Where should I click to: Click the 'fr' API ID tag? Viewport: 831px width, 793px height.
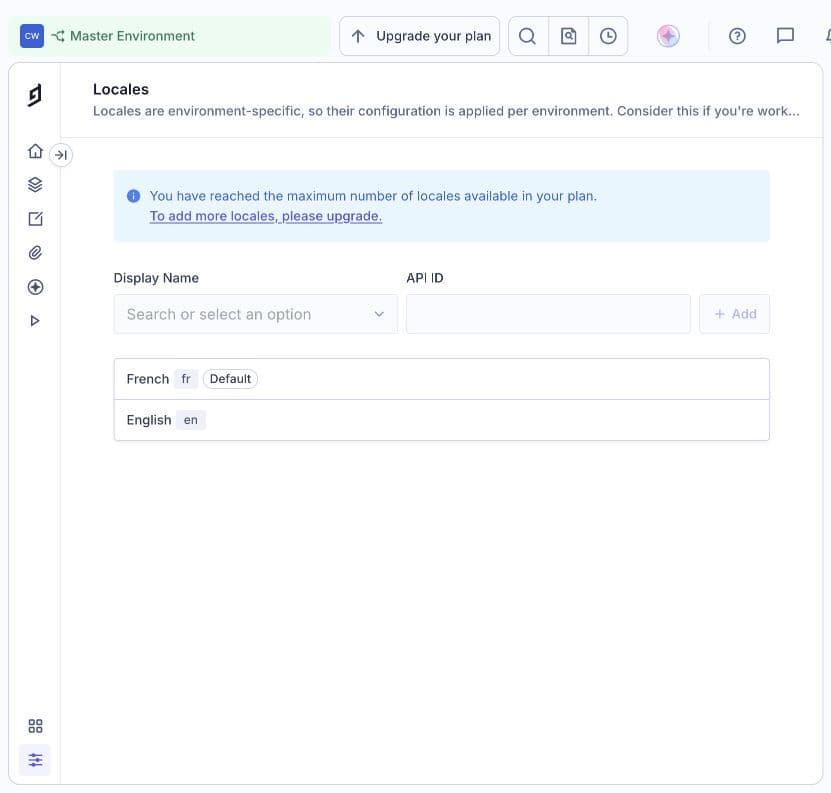[x=186, y=379]
